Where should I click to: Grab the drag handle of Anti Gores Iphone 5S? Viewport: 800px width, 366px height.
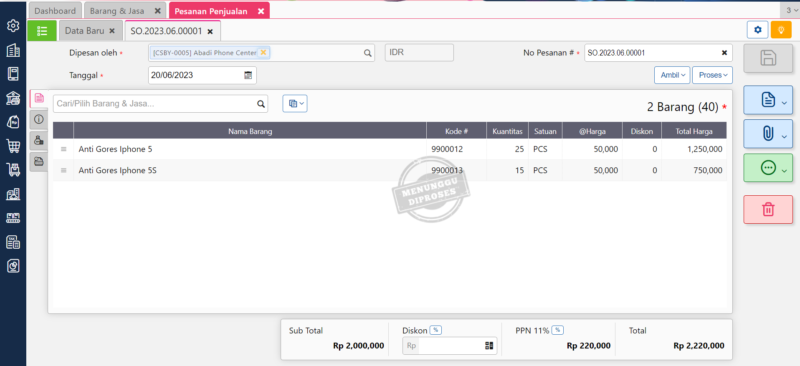[64, 170]
